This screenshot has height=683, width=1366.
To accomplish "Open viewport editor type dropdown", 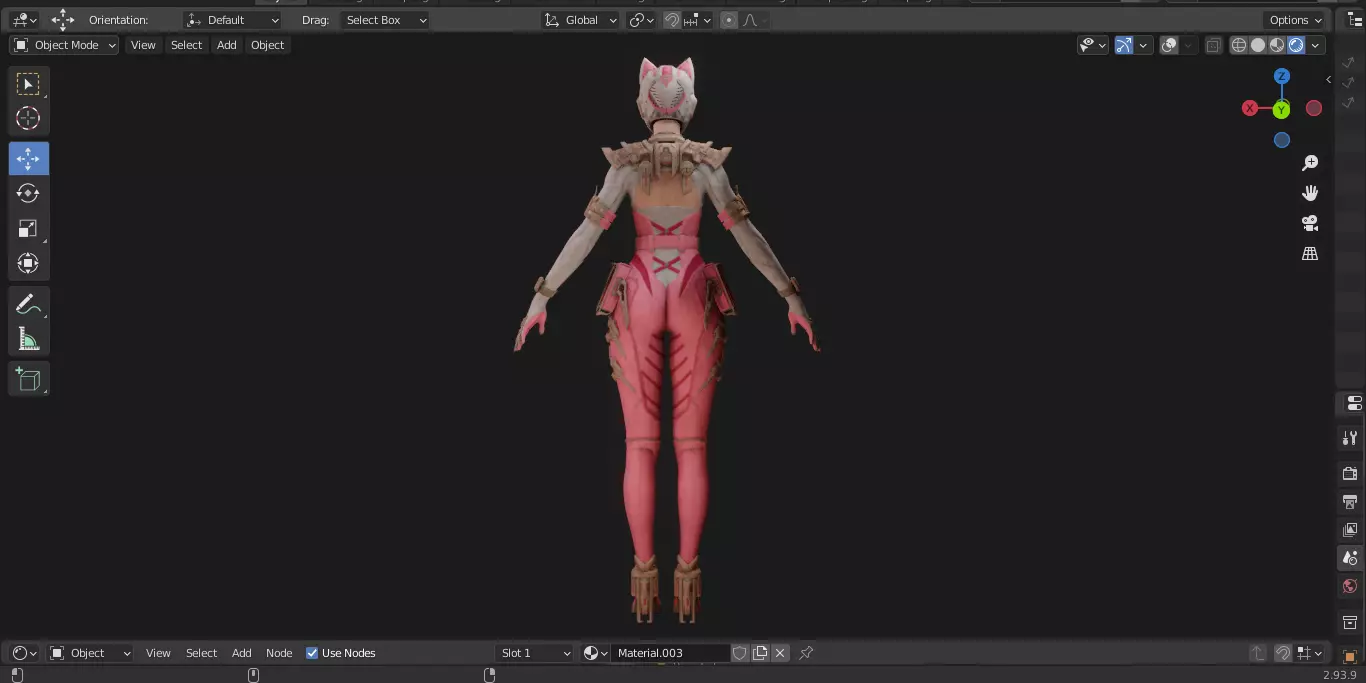I will click(x=25, y=20).
